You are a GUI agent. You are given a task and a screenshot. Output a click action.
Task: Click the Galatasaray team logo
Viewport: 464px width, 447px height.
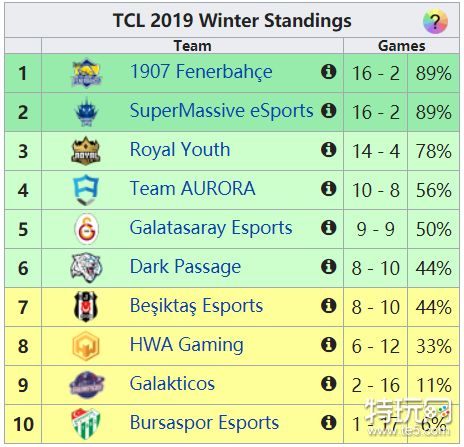(86, 229)
